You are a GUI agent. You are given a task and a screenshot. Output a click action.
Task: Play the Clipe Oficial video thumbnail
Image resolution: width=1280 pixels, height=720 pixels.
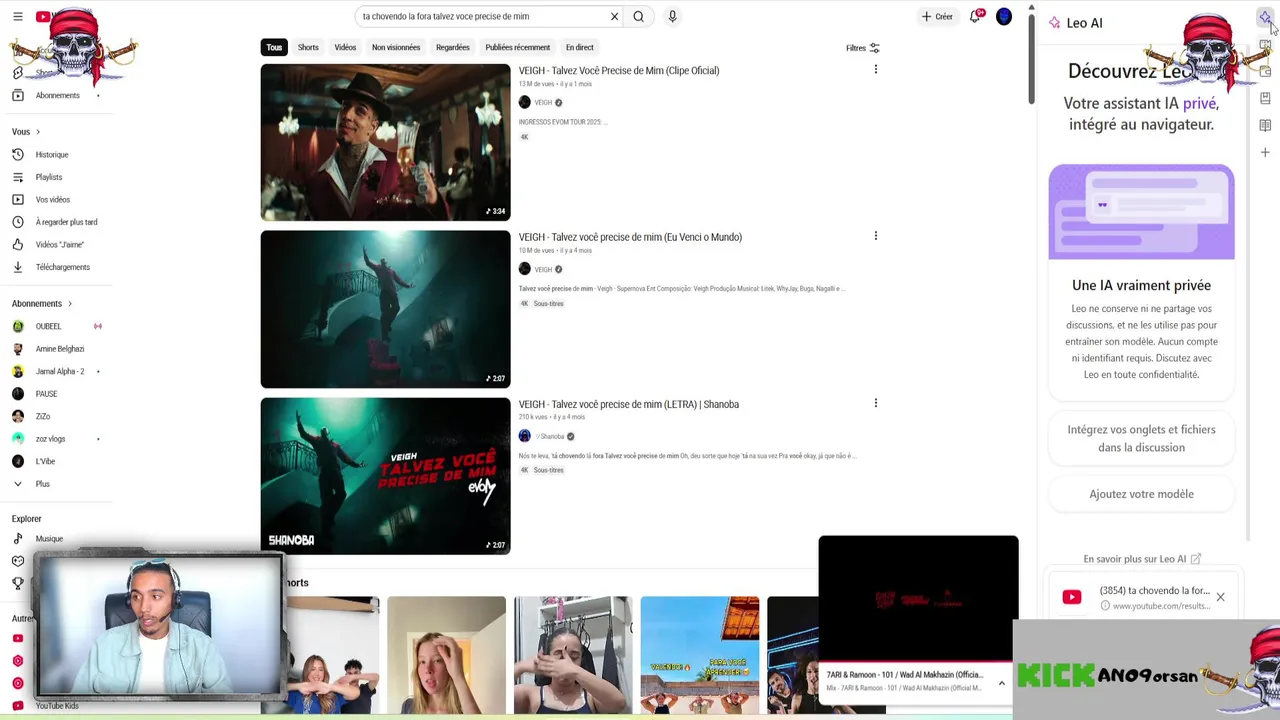pyautogui.click(x=385, y=142)
